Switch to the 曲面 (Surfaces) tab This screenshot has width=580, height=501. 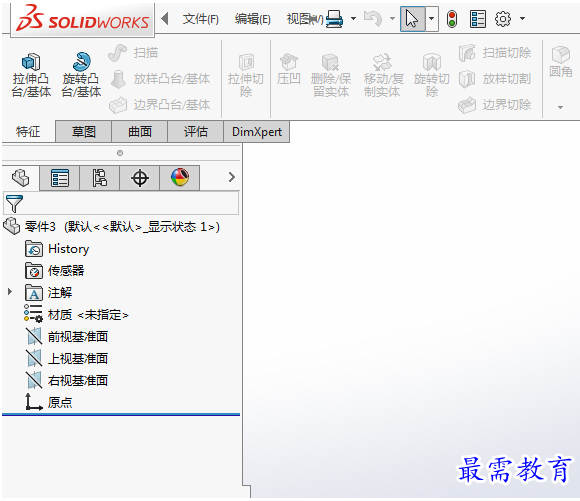point(140,131)
